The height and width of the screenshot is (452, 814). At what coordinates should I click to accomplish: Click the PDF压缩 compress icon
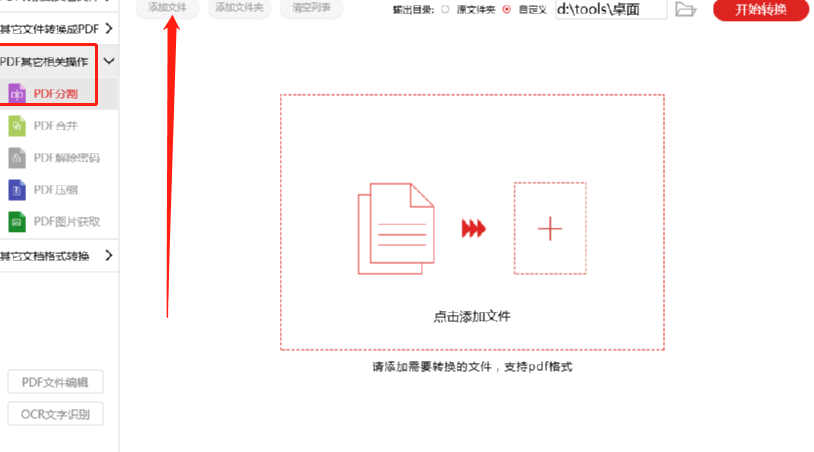[x=17, y=190]
